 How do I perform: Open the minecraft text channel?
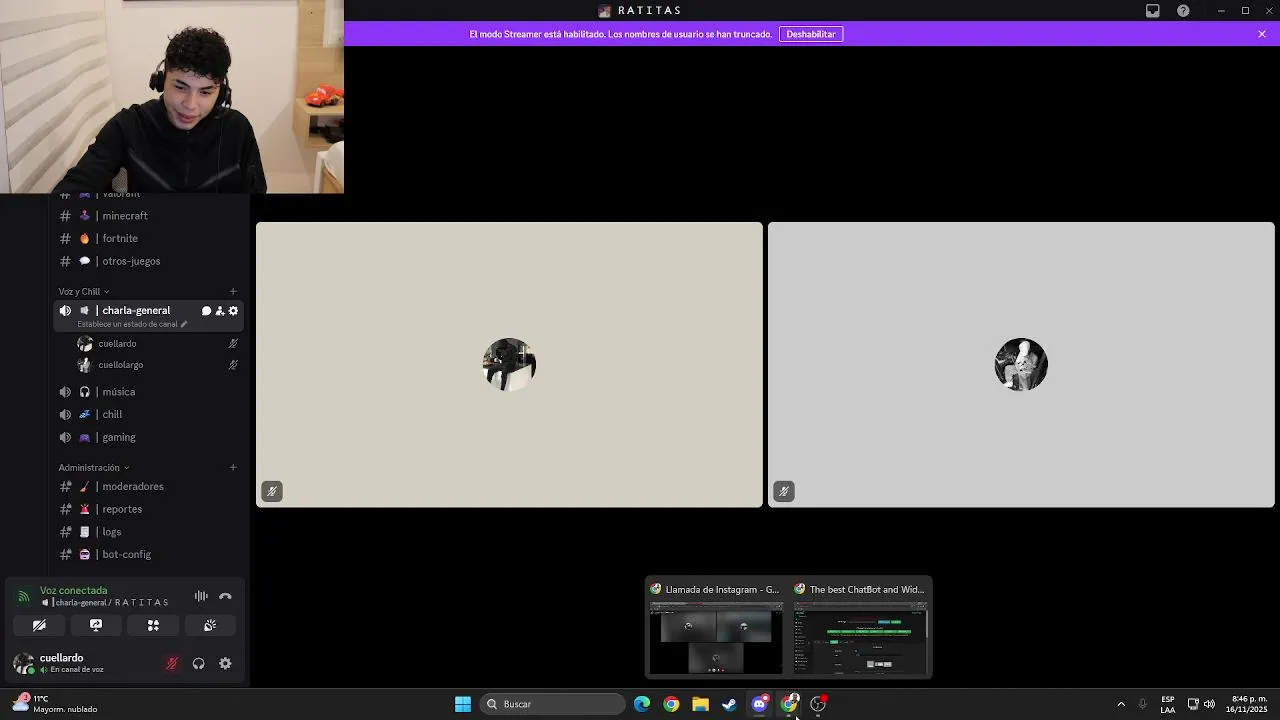coord(148,216)
